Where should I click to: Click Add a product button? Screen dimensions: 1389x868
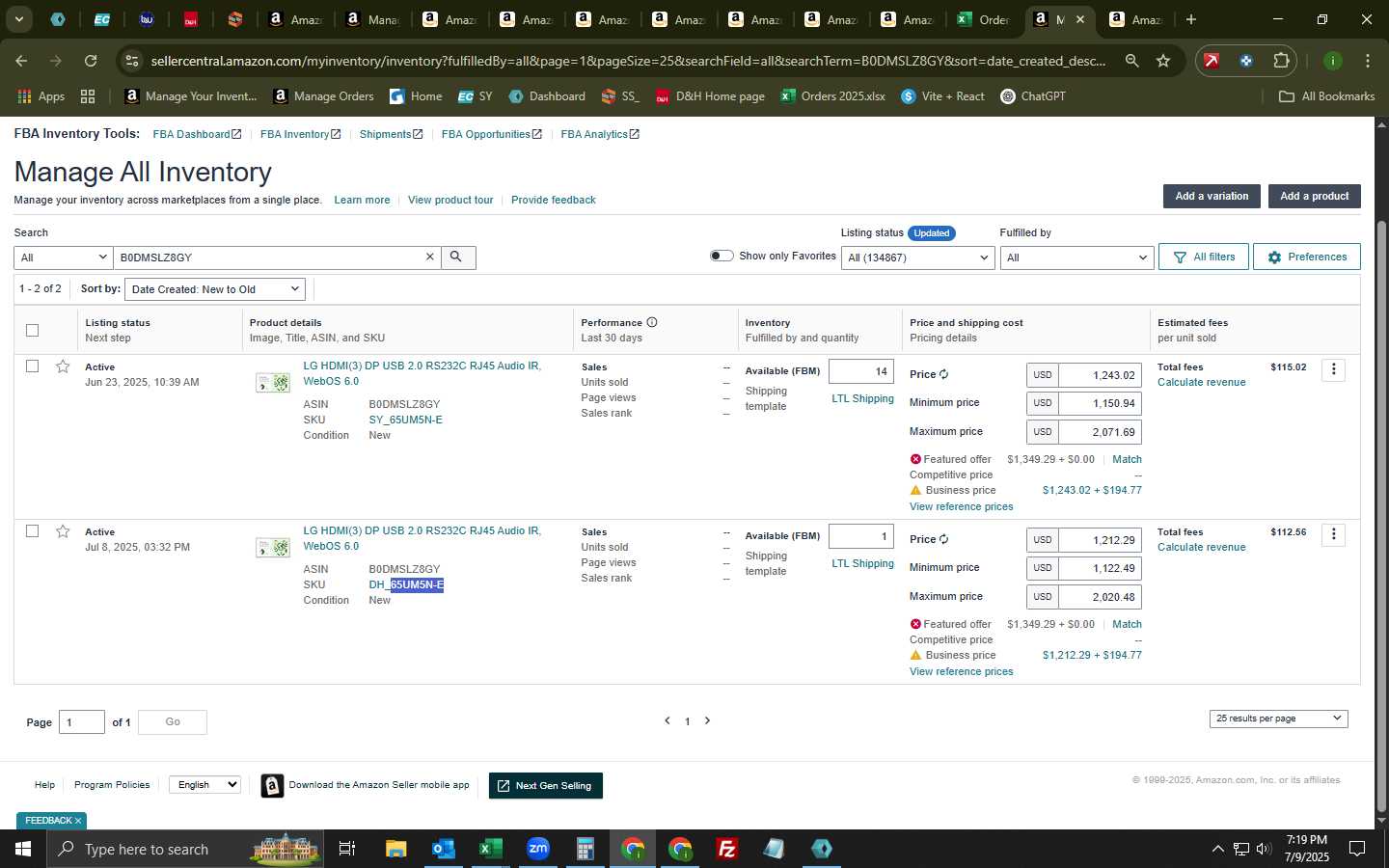pos(1314,196)
